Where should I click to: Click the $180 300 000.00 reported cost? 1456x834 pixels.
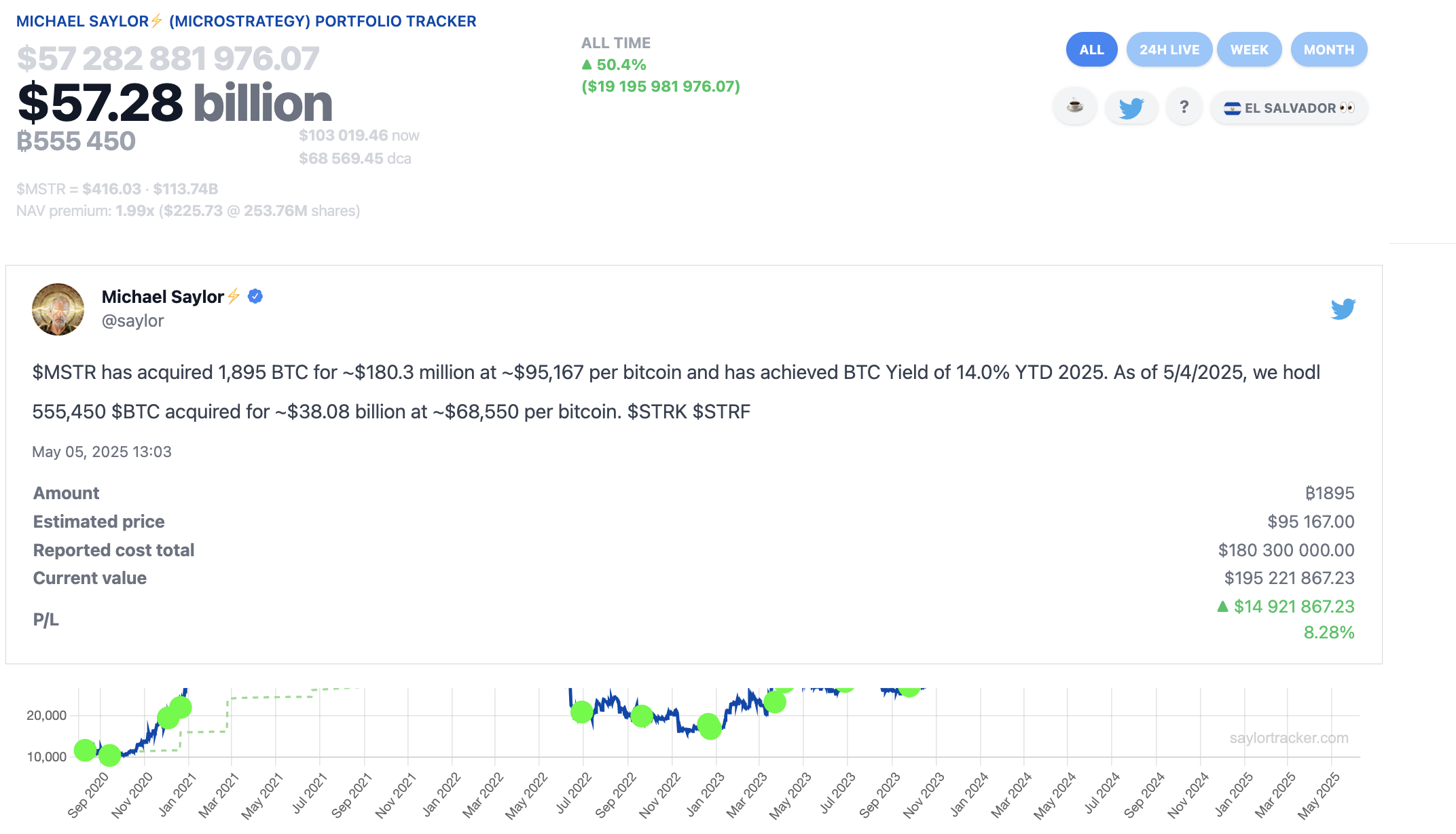1286,550
